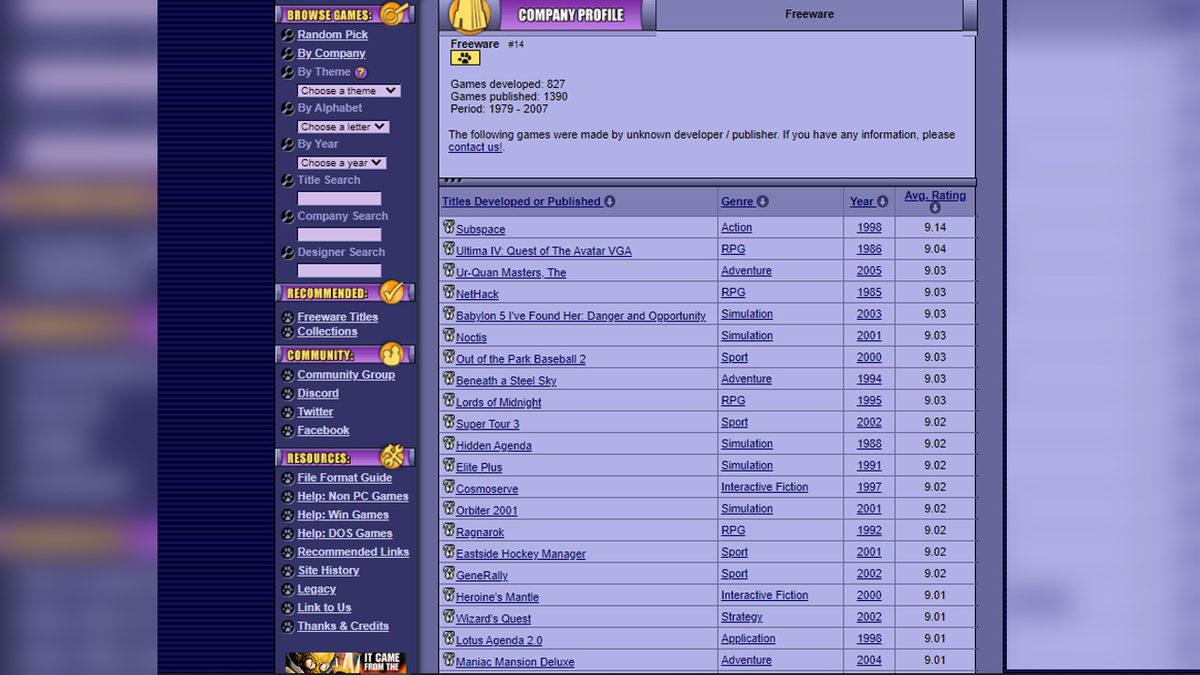Click the sort arrow under Avg. Rating

[935, 208]
